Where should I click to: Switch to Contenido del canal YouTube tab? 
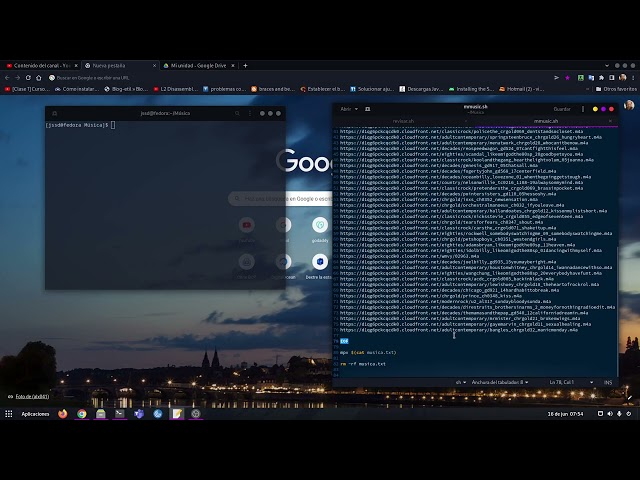42,65
